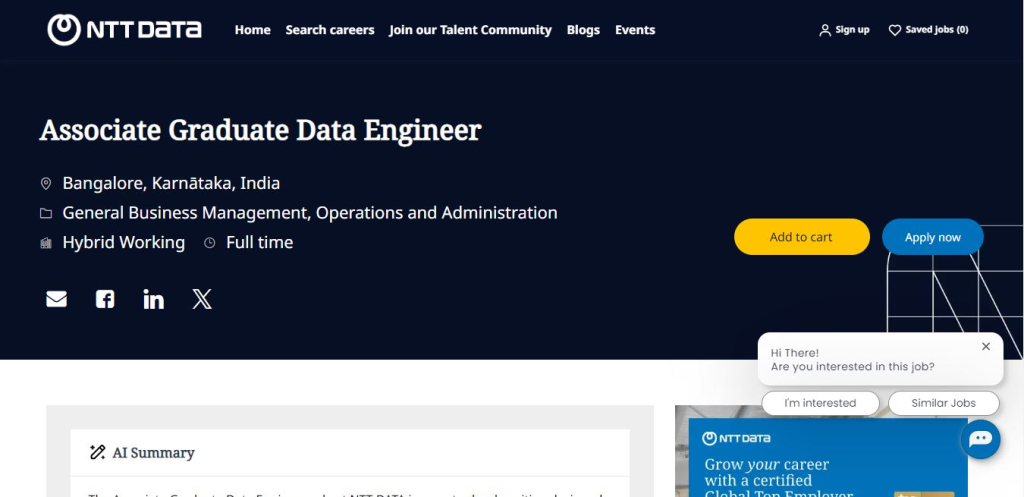Click the folder category icon
Screen dimensions: 1024x497
click(46, 214)
